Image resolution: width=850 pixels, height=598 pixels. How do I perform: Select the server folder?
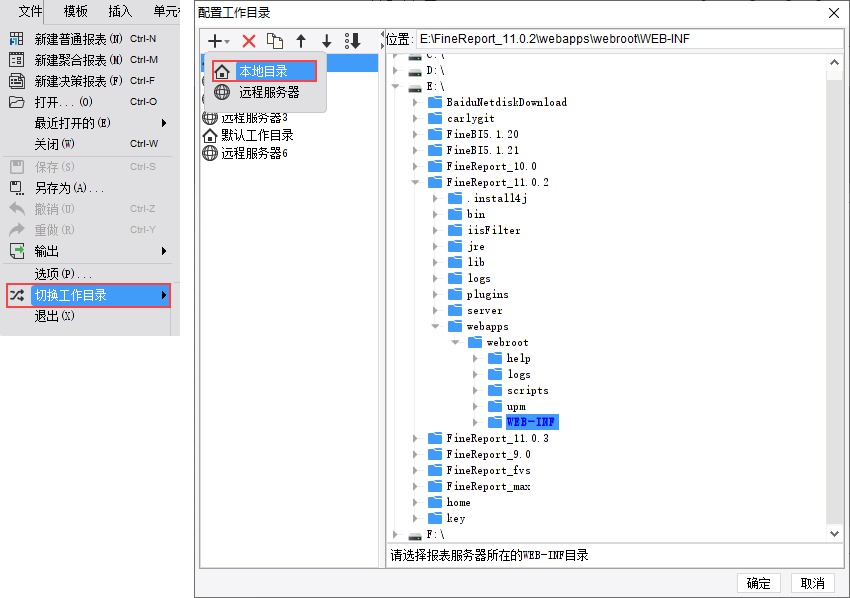pyautogui.click(x=484, y=310)
